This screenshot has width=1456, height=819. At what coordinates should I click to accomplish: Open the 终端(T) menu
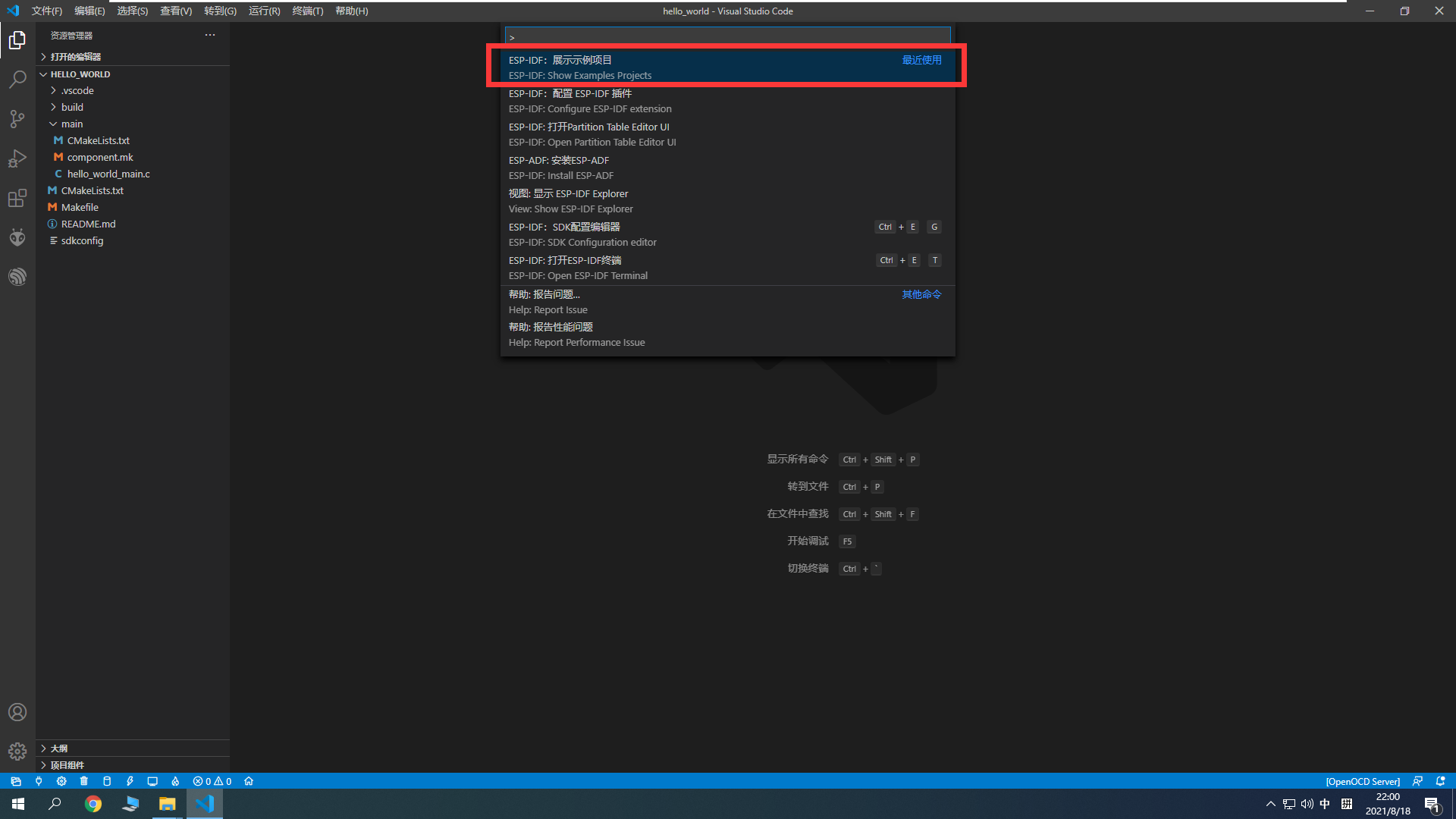coord(307,11)
